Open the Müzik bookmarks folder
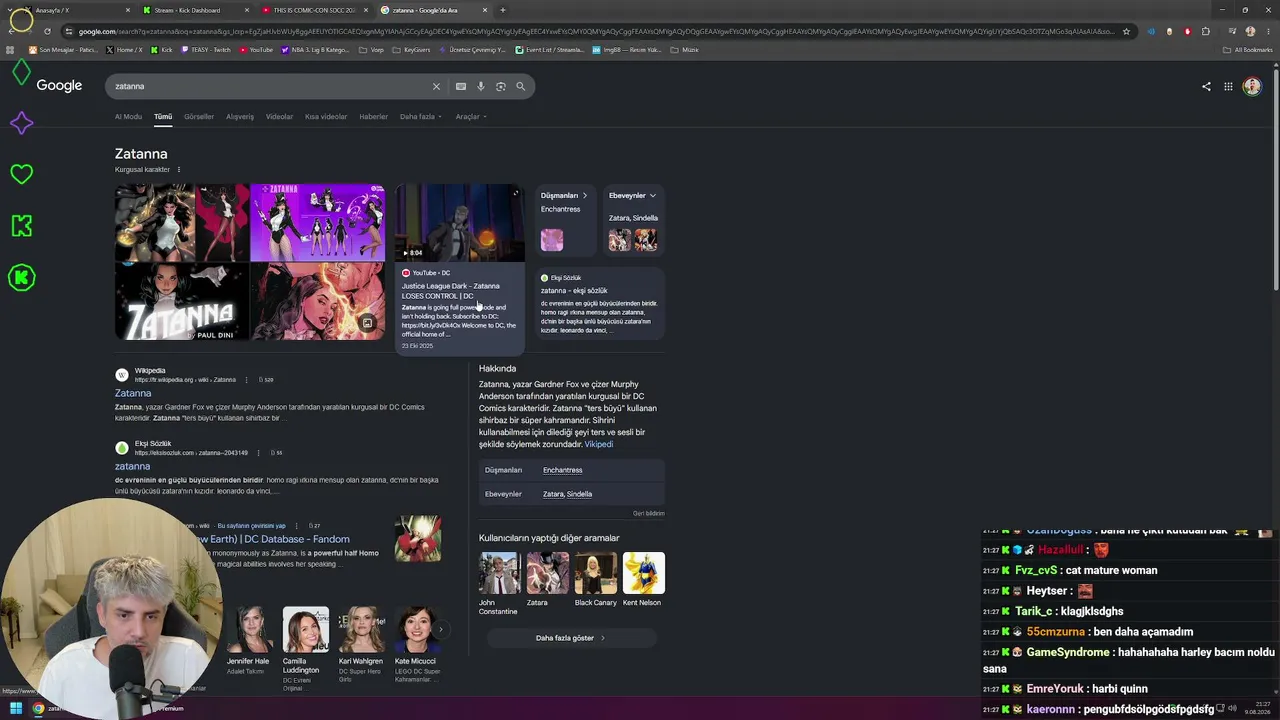 [684, 49]
